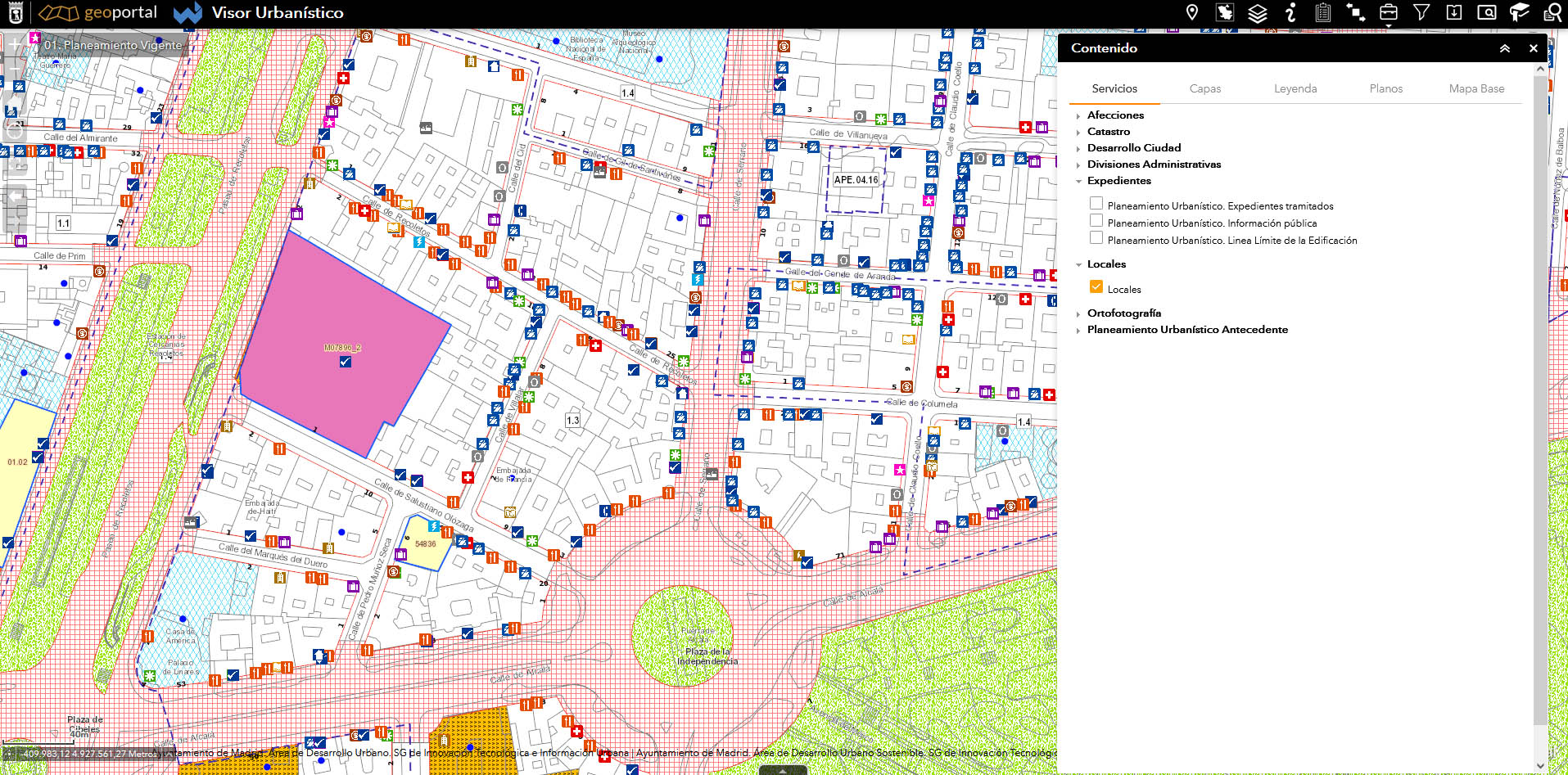Open the layers stack tool

click(x=1258, y=12)
